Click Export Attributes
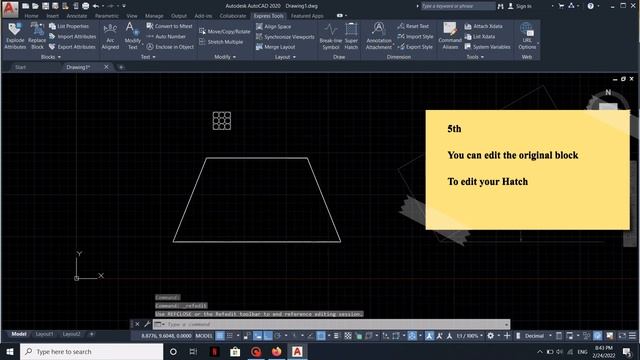Viewport: 640px width, 360px height. 72,47
